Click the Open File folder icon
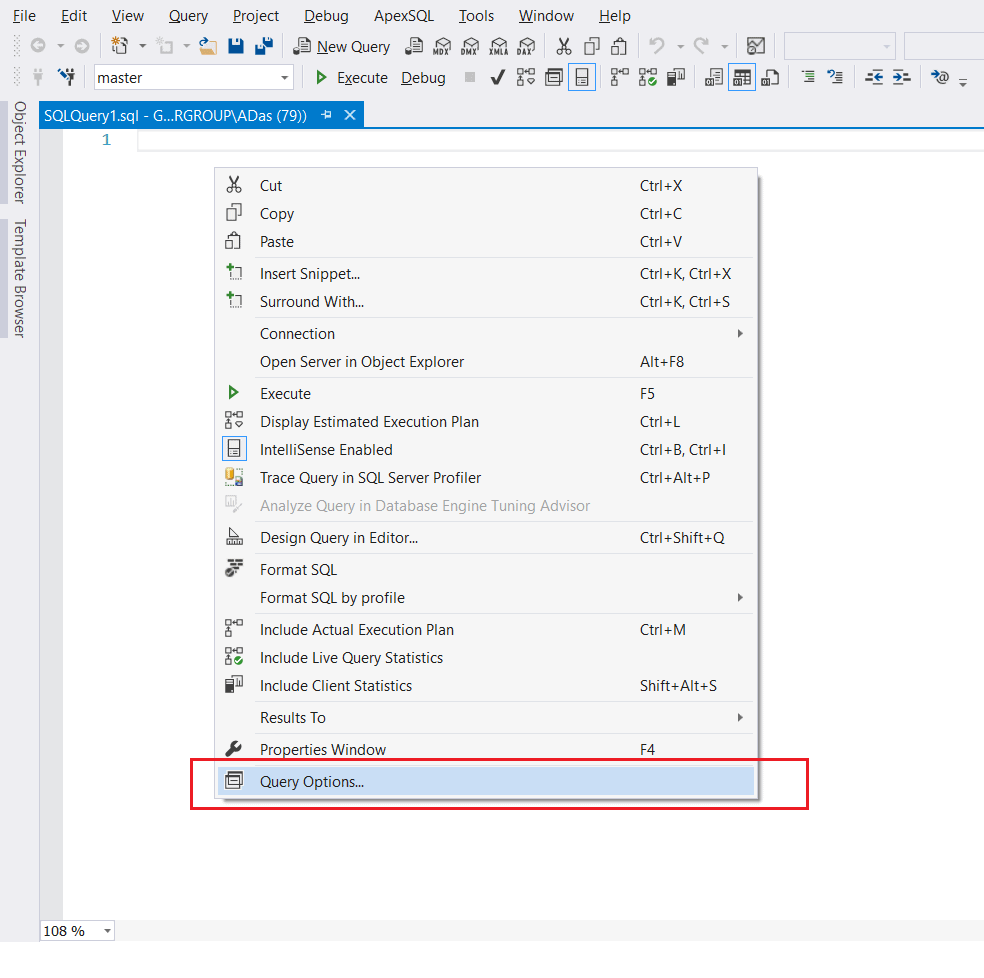The width and height of the screenshot is (984, 978). click(208, 46)
